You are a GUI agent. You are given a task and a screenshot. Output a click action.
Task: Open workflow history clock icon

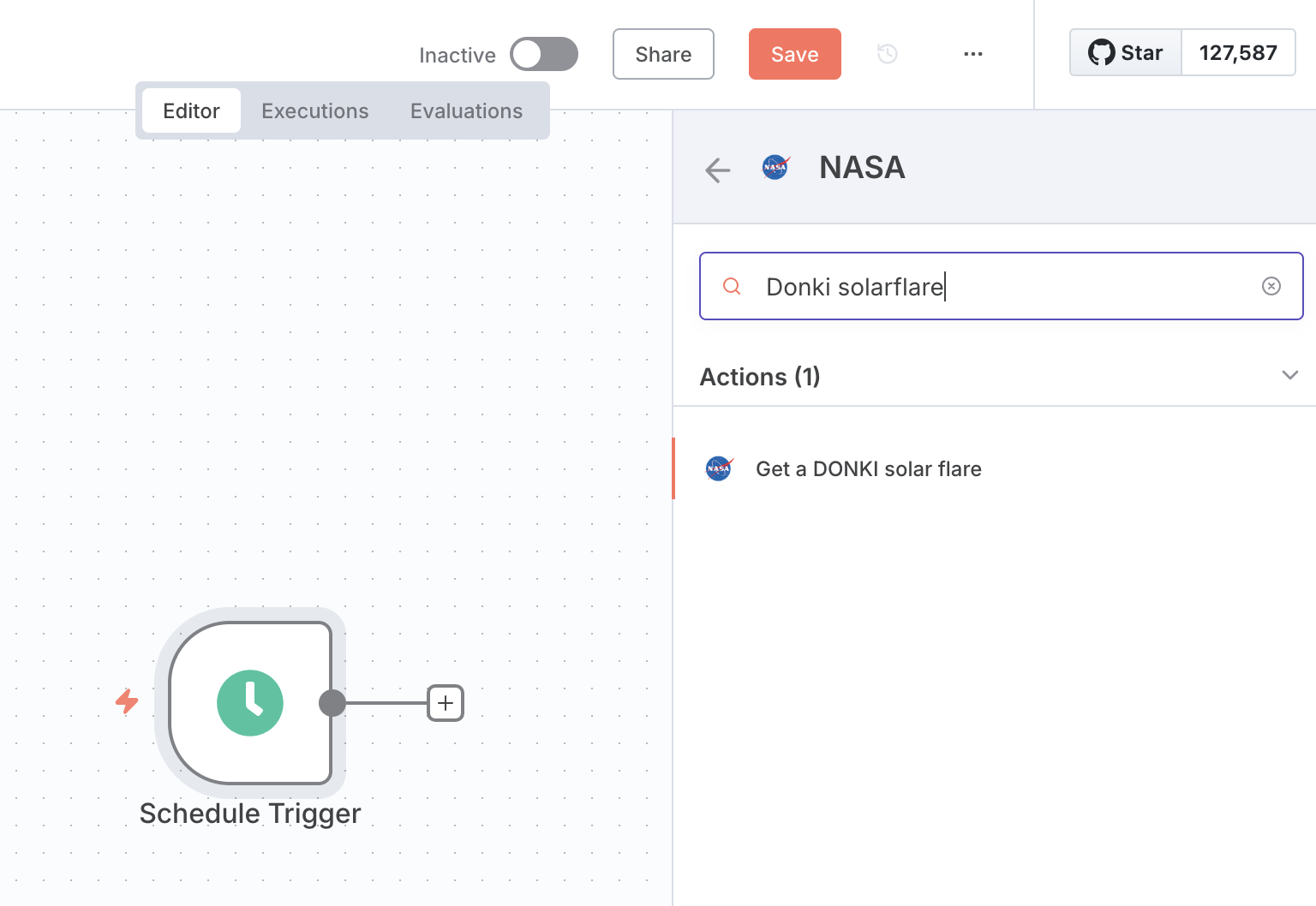click(888, 54)
